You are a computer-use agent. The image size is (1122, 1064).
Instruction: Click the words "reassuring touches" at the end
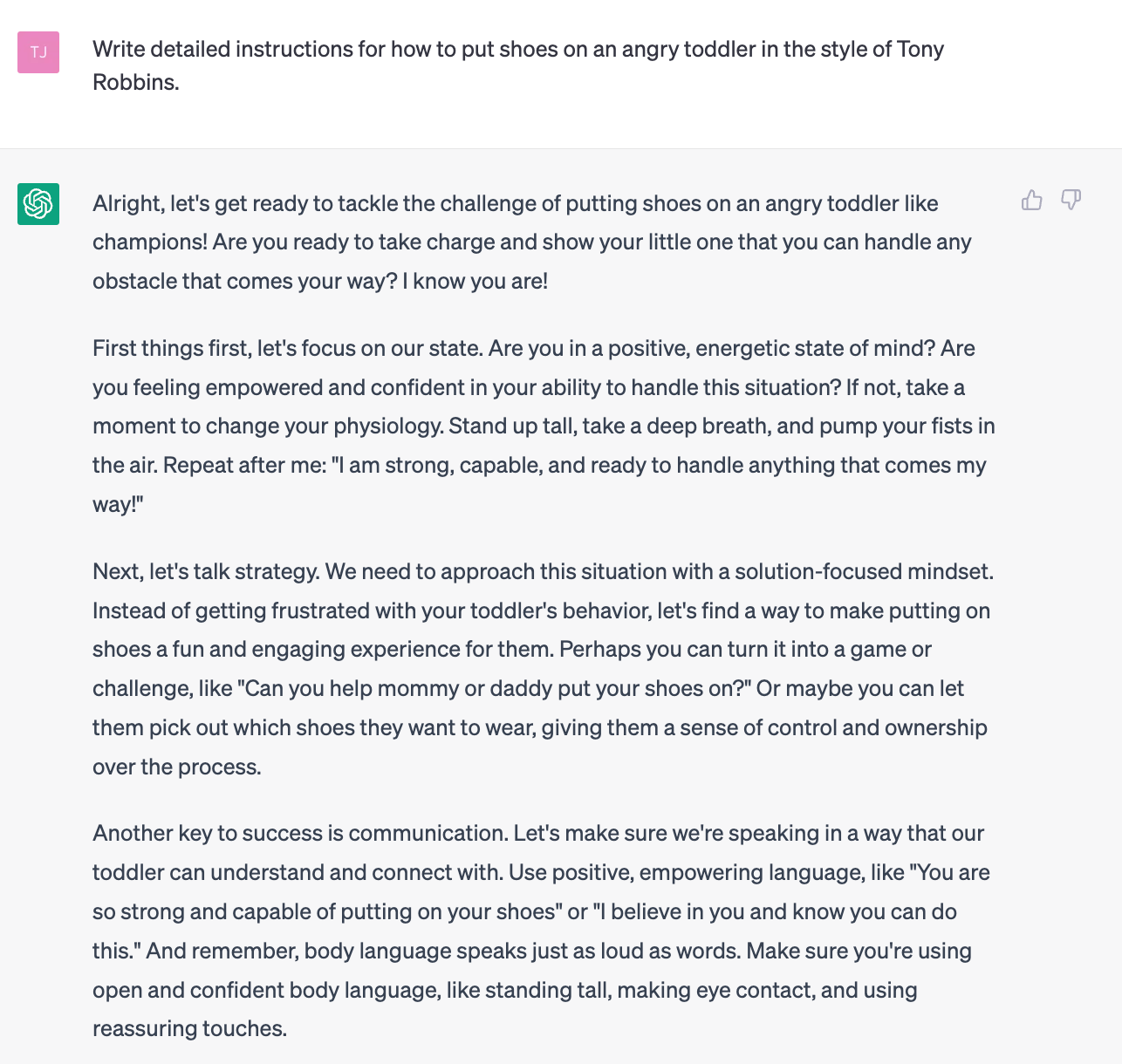[x=189, y=1028]
